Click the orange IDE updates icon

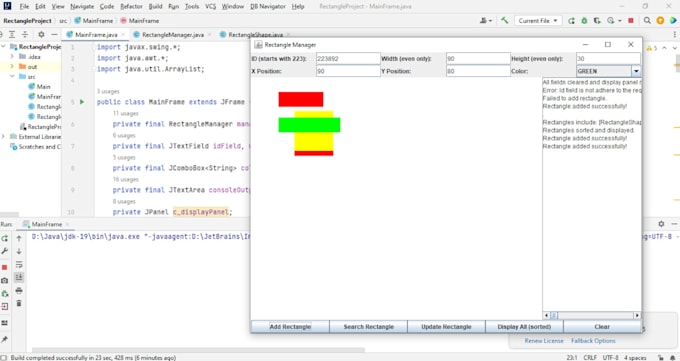pos(660,20)
